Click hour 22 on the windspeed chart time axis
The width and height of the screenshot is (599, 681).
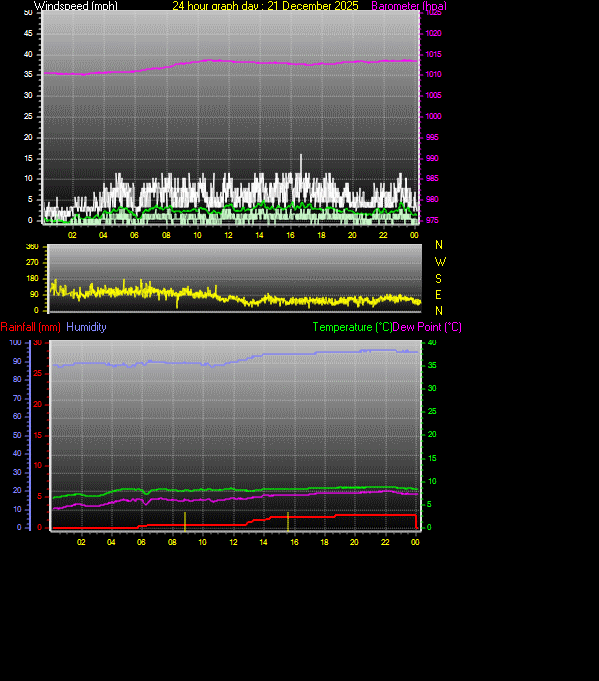[x=383, y=235]
